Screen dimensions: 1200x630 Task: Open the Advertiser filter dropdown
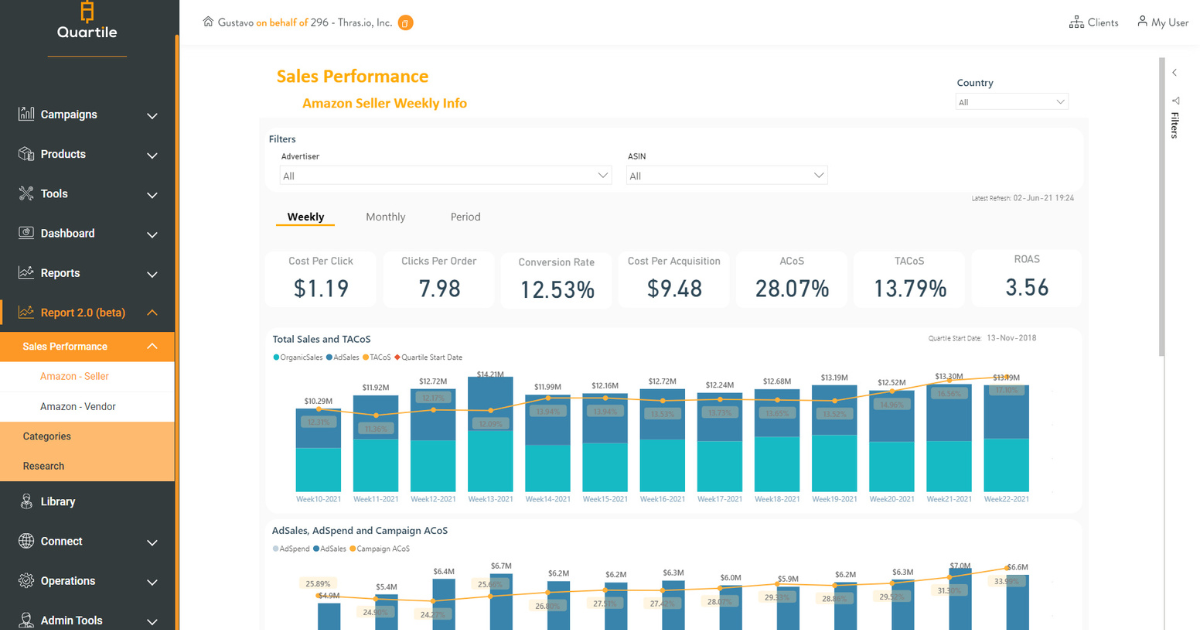[x=446, y=176]
